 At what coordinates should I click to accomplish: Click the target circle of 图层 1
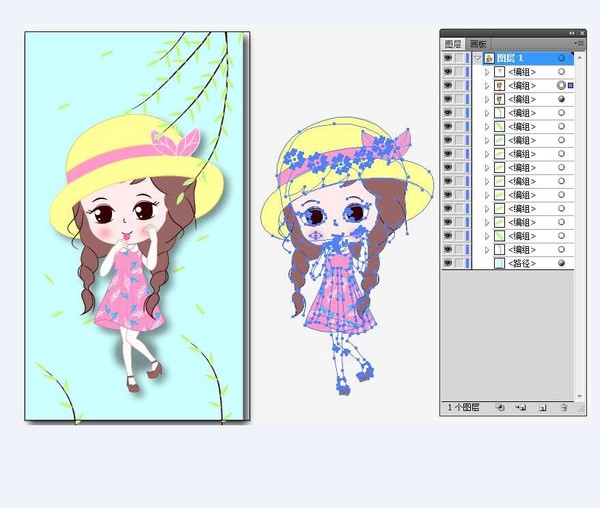(561, 58)
